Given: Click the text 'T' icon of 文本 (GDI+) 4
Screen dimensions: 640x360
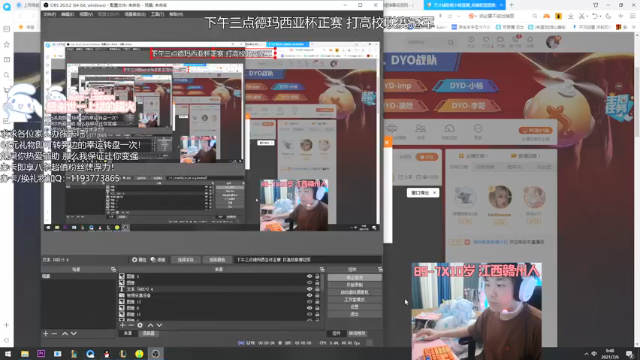Looking at the screenshot, I should pos(122,289).
